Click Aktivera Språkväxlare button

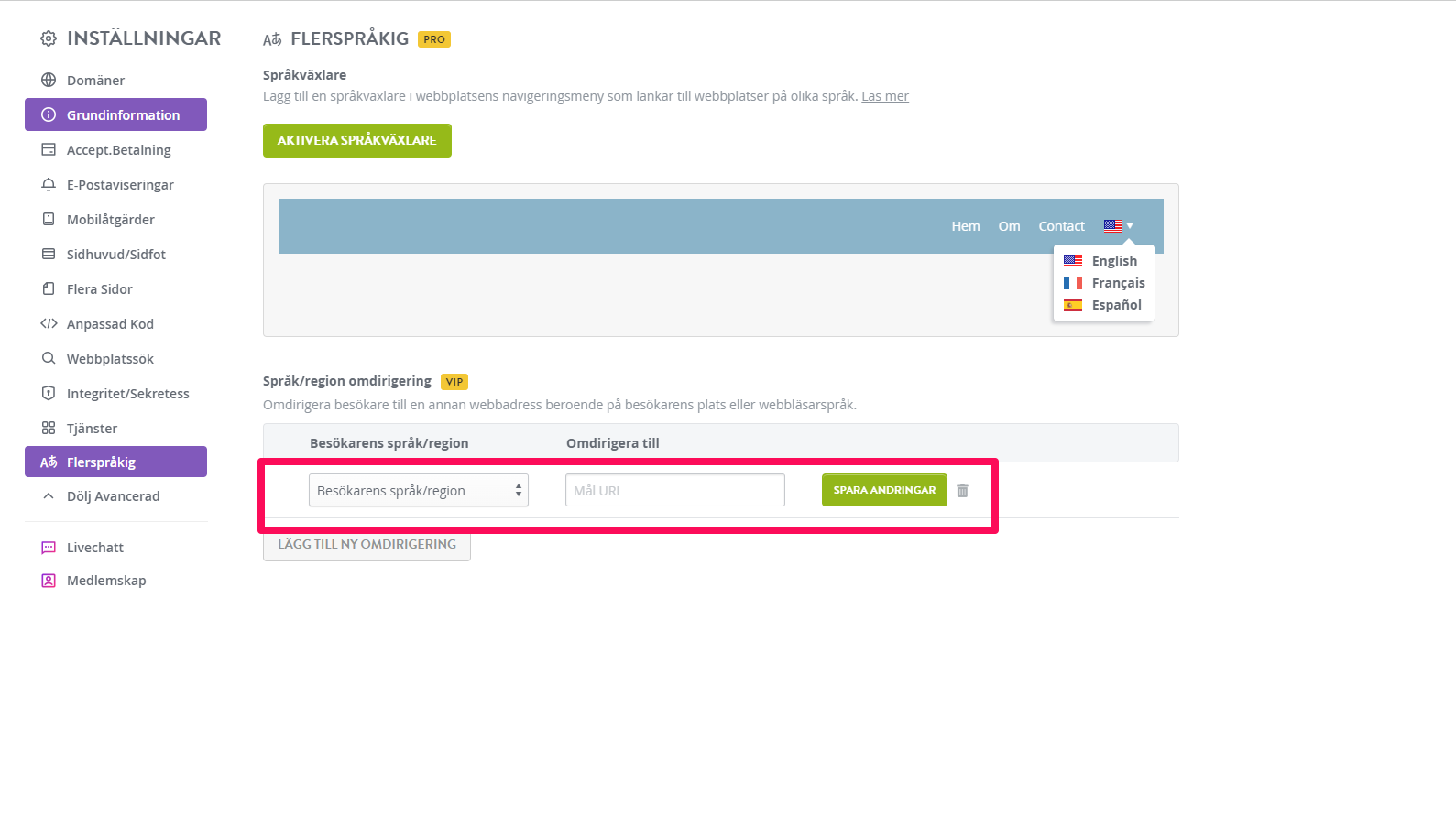pyautogui.click(x=357, y=140)
